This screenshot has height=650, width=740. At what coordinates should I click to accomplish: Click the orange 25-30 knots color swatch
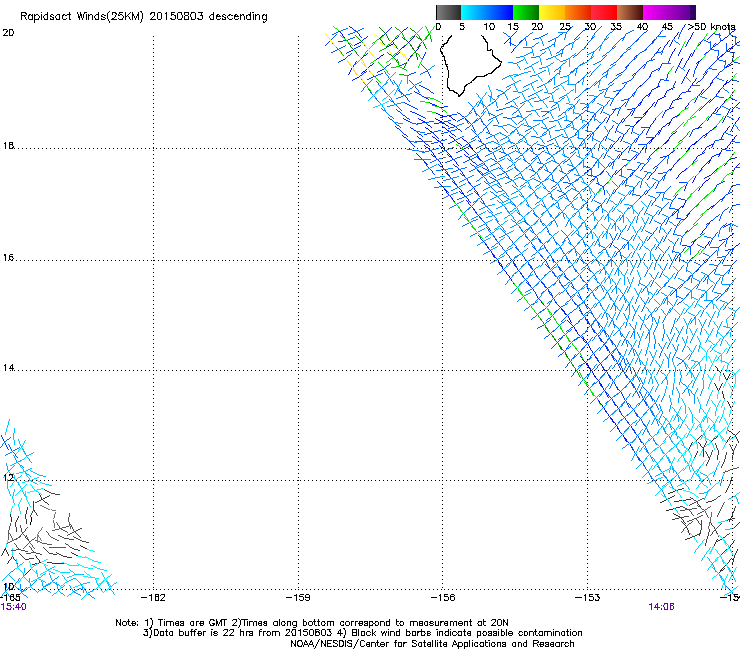click(578, 12)
